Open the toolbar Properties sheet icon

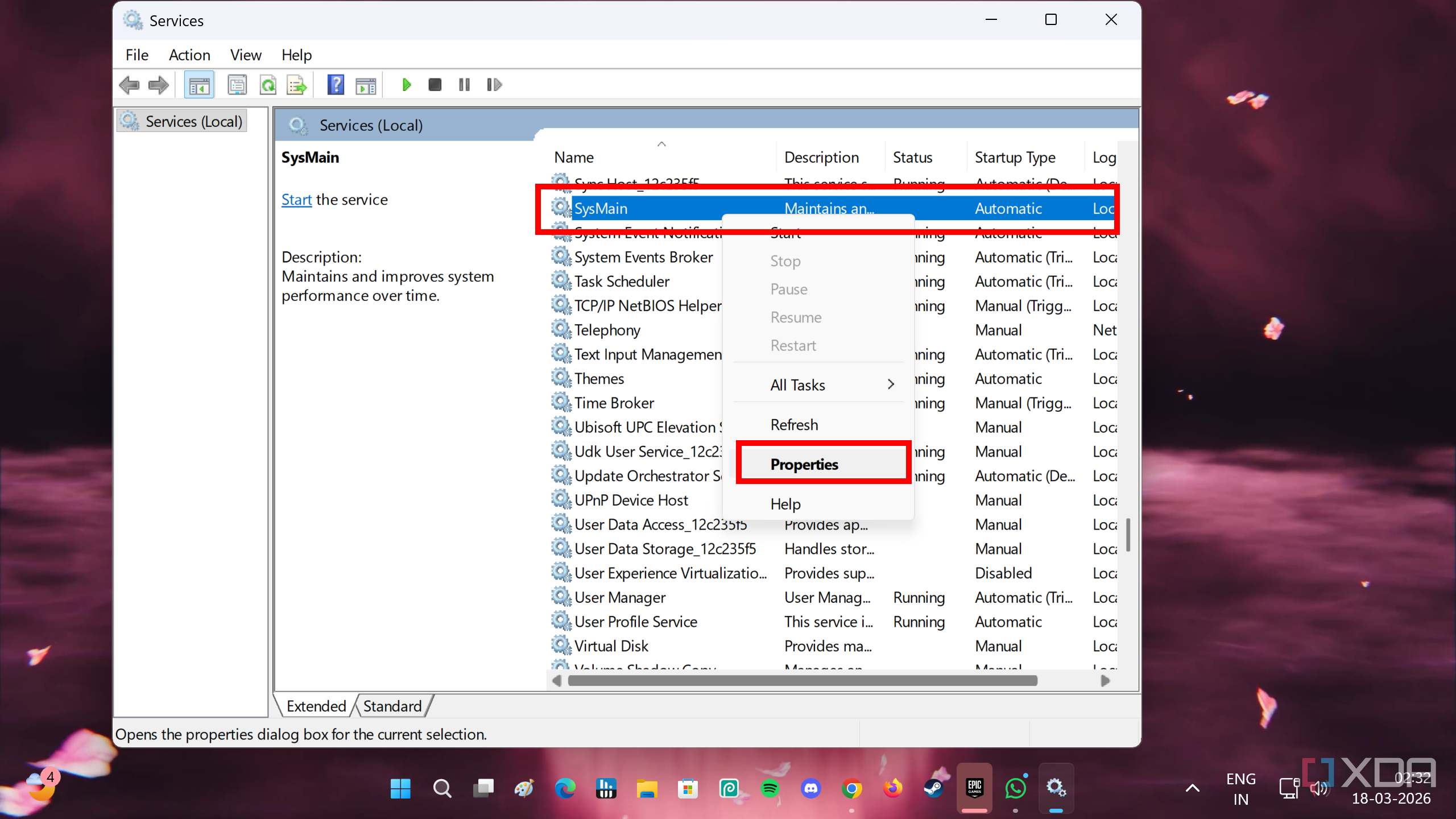pyautogui.click(x=237, y=85)
